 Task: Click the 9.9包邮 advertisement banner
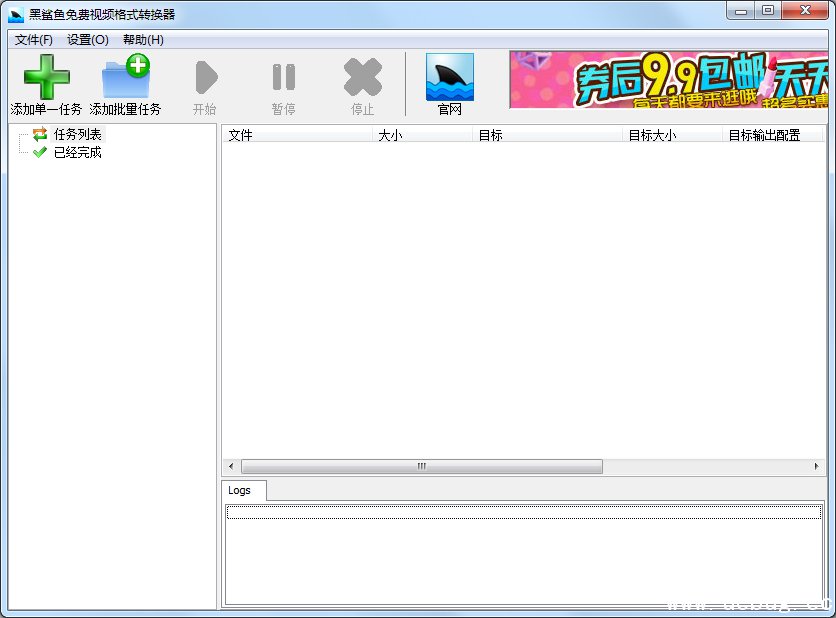click(668, 80)
